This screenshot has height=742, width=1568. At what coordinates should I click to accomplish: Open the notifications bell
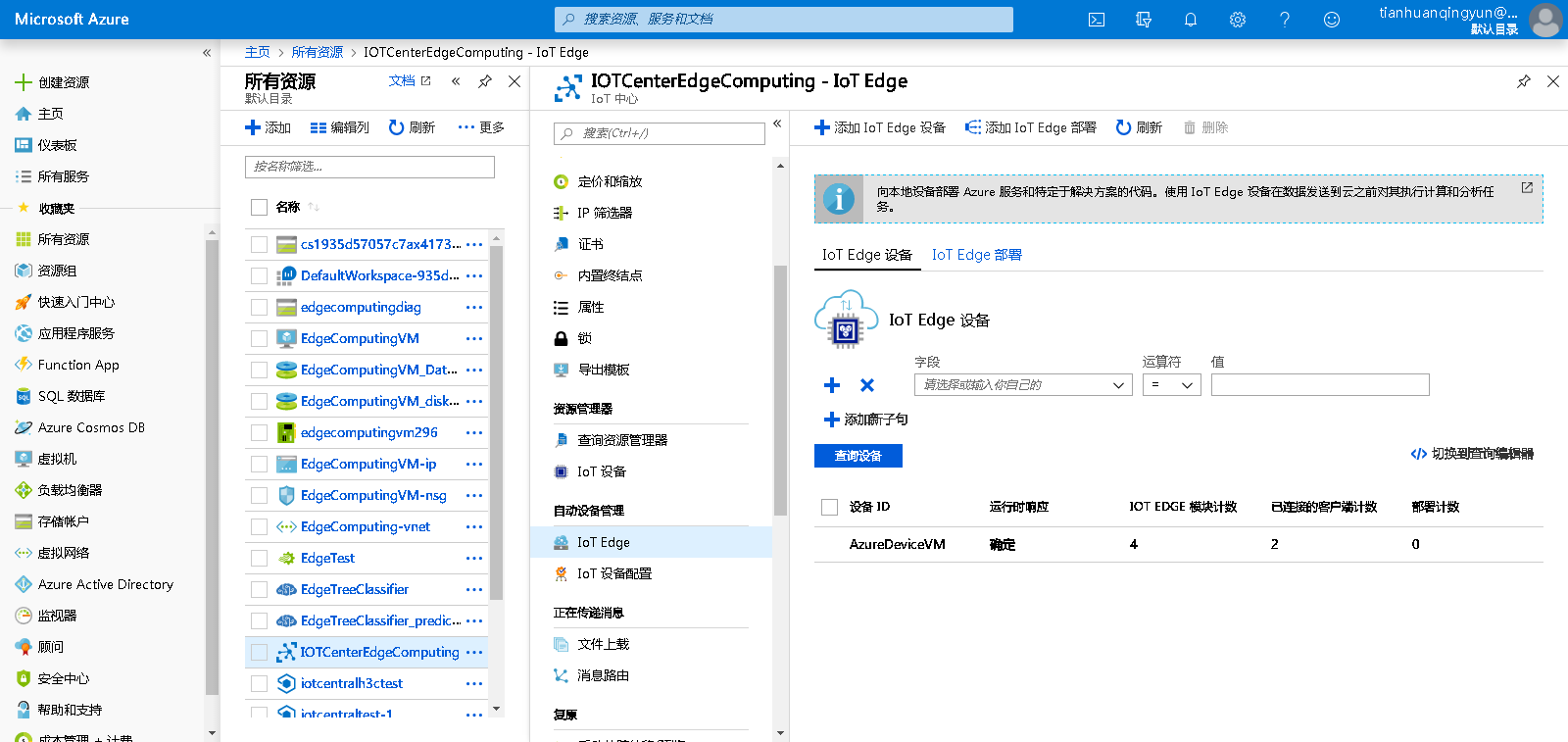tap(1191, 20)
